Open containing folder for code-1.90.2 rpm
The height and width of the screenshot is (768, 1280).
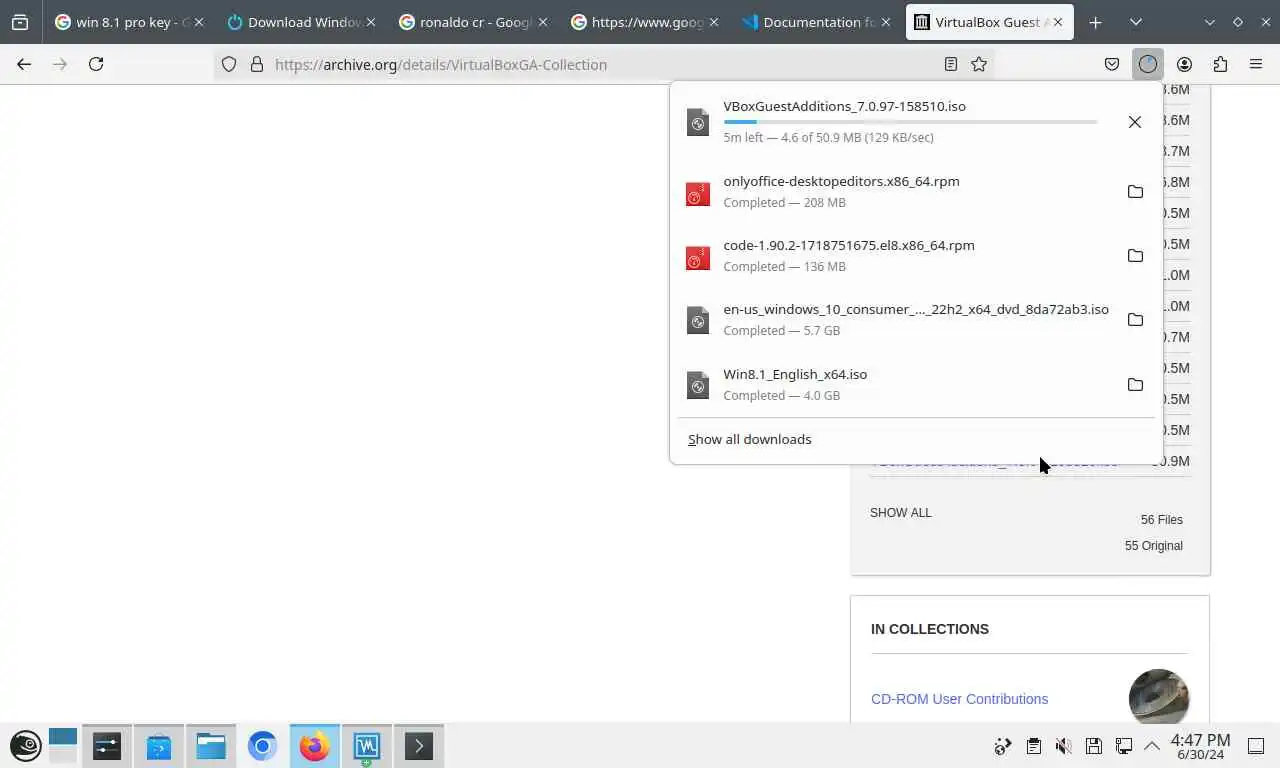[1135, 255]
